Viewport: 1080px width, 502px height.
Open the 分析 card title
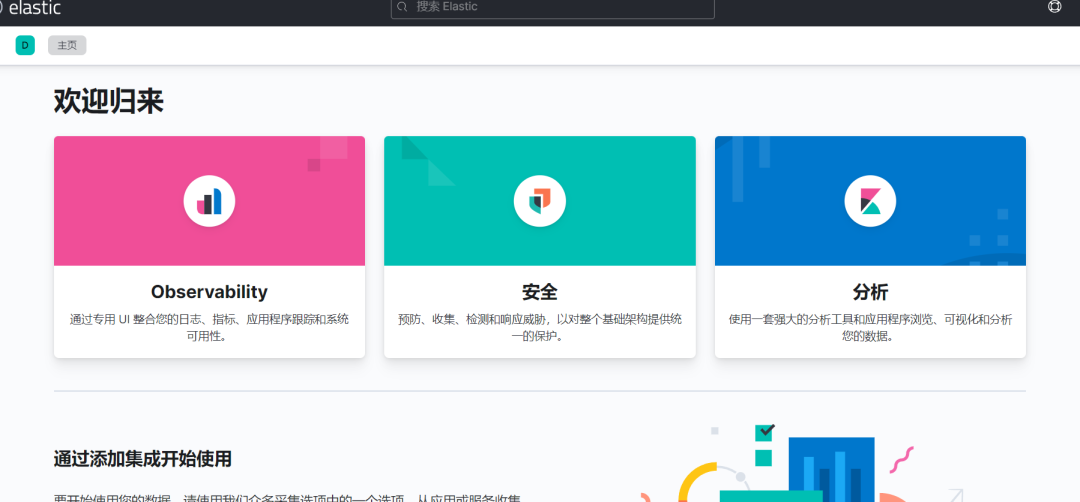pyautogui.click(x=870, y=292)
